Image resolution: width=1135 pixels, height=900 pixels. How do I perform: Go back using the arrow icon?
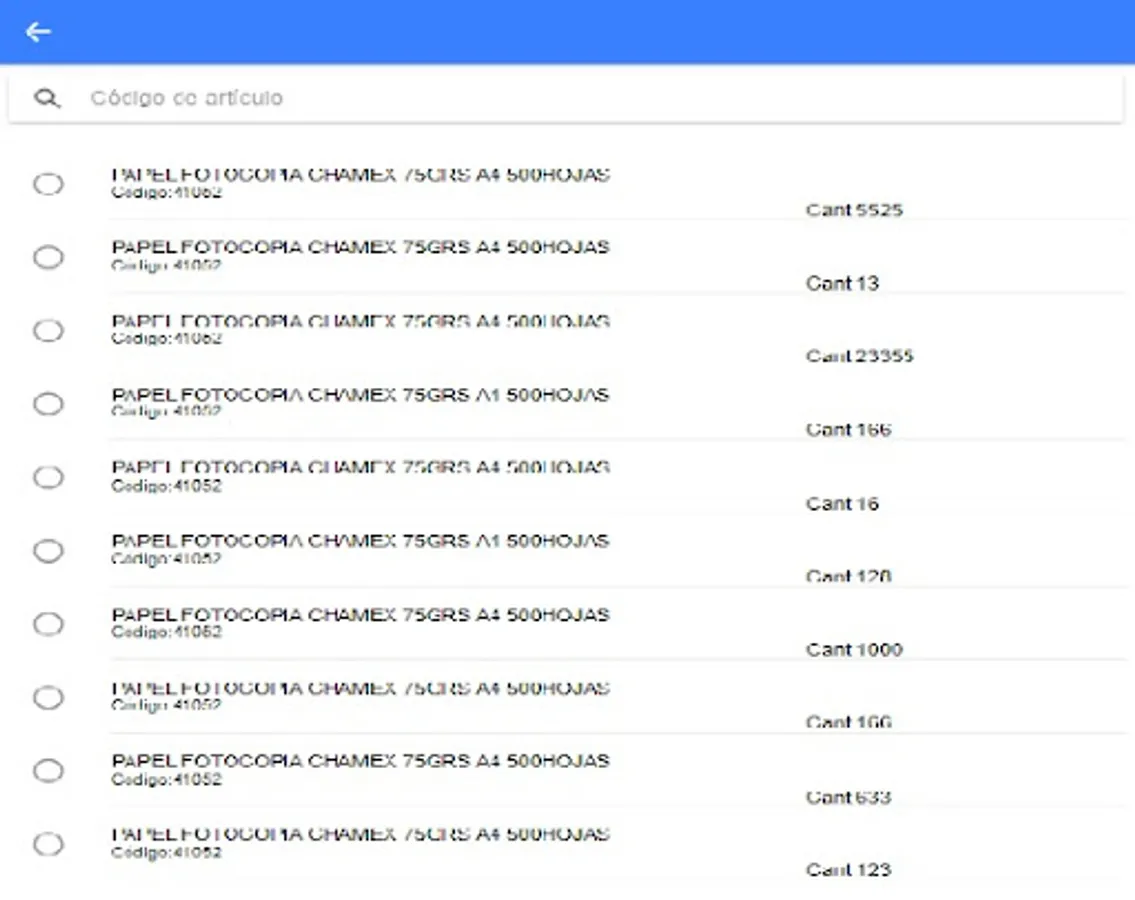pos(38,32)
